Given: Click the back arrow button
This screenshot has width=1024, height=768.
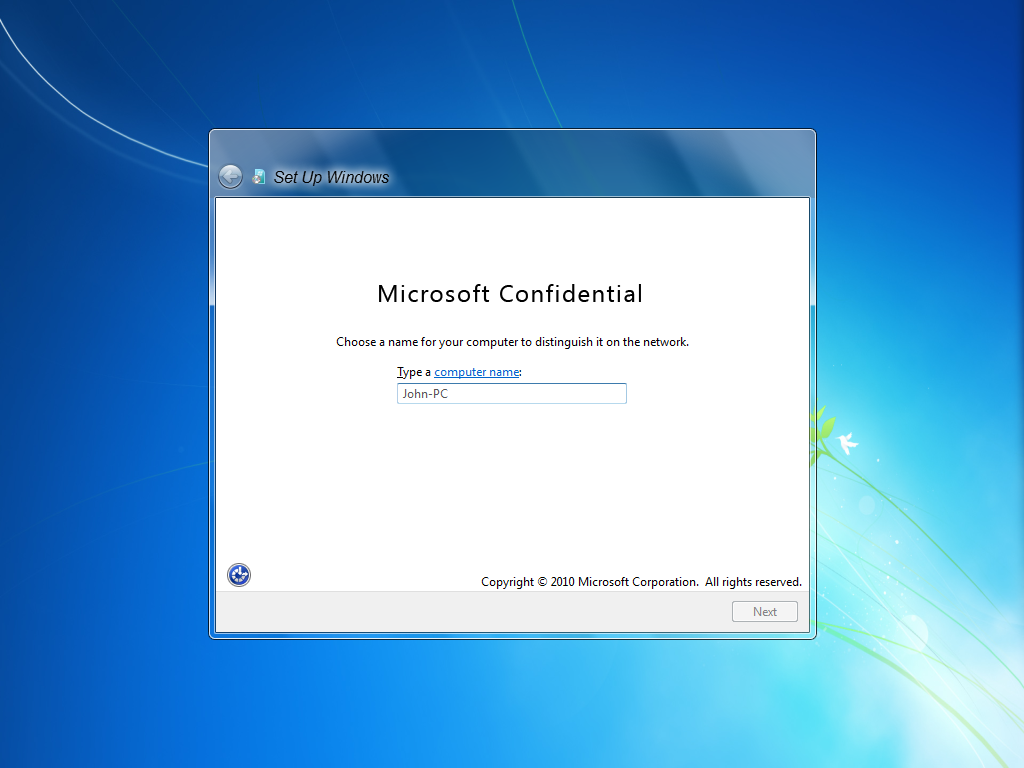Looking at the screenshot, I should click(230, 177).
